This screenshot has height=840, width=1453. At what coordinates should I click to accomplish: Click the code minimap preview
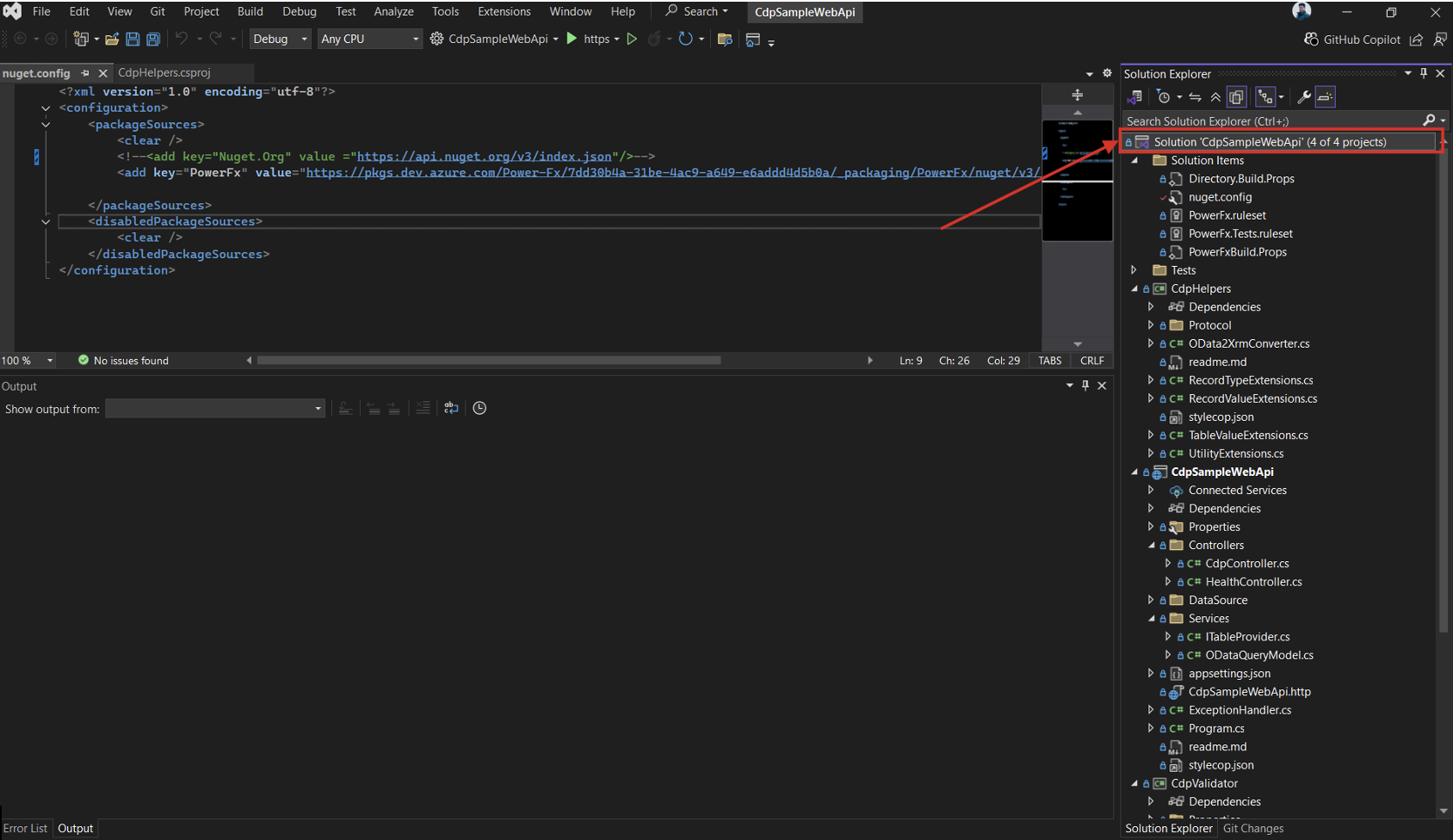(1077, 181)
